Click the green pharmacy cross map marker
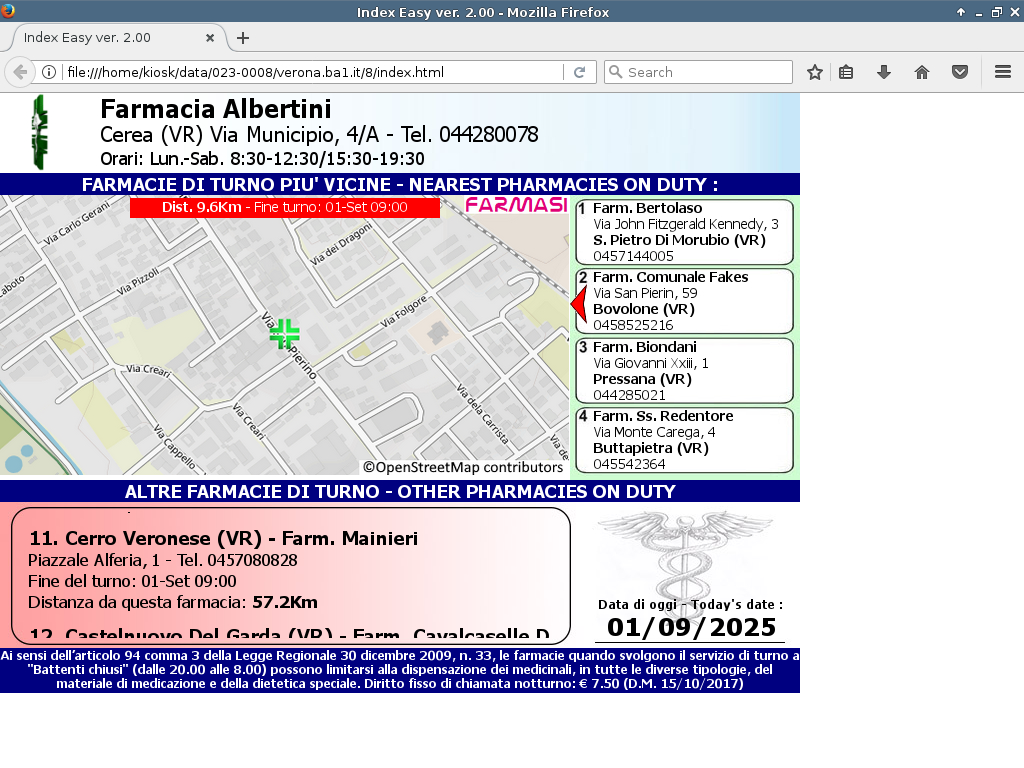The height and width of the screenshot is (768, 1024). 285,334
